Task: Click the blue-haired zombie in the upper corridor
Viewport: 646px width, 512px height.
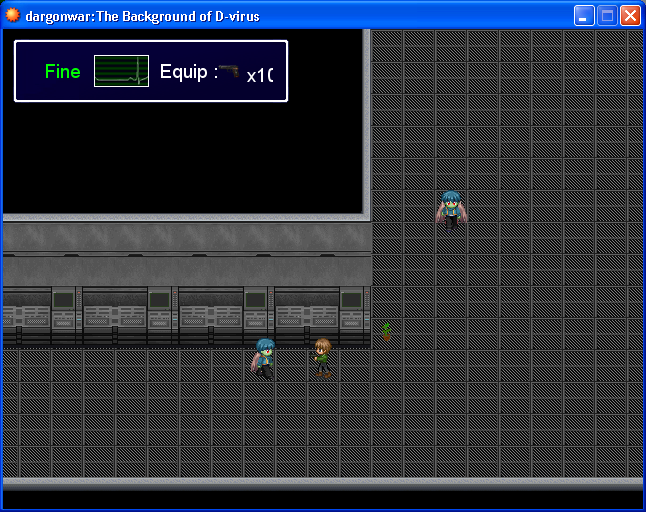Action: coord(451,211)
